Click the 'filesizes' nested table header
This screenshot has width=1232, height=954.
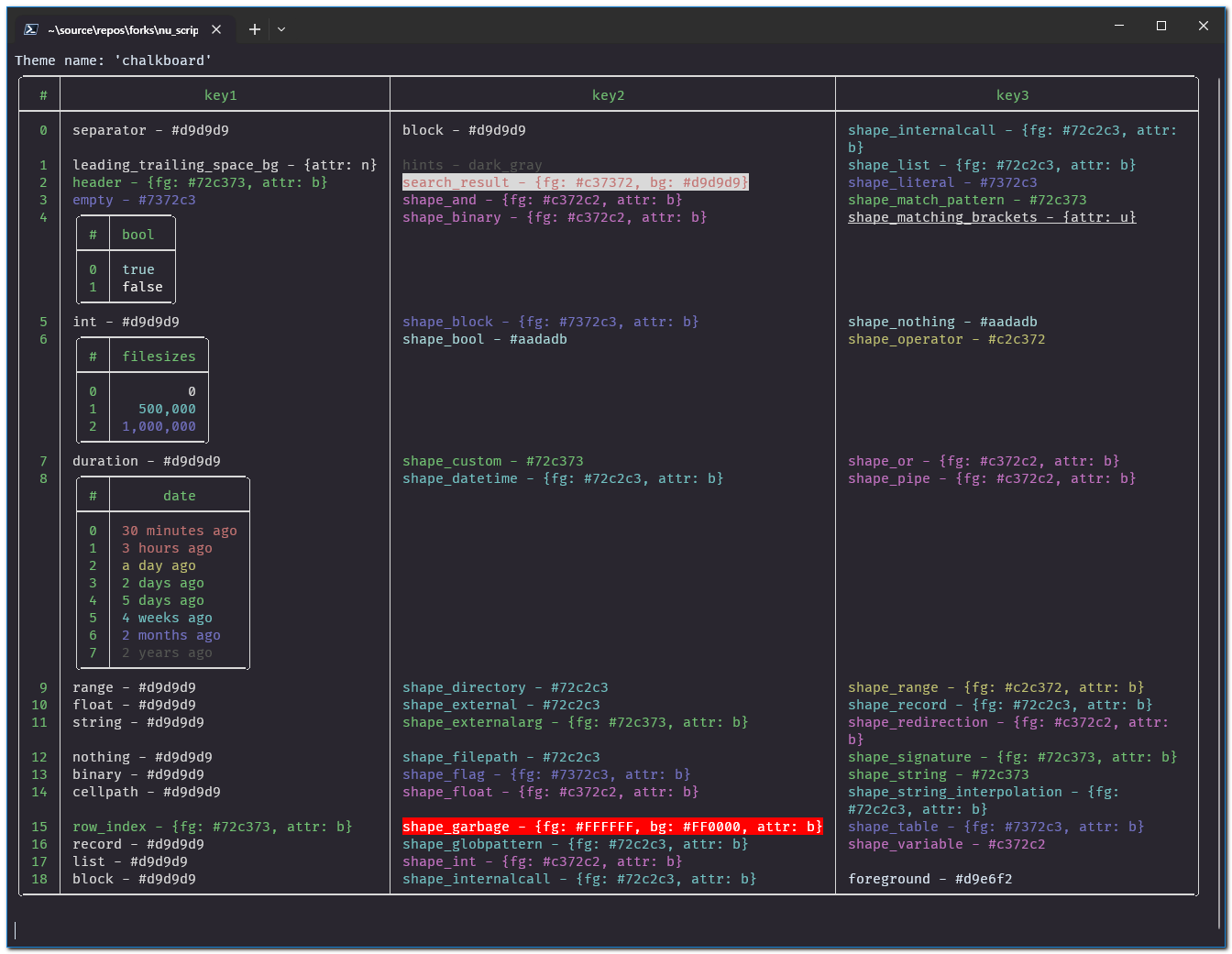[159, 356]
